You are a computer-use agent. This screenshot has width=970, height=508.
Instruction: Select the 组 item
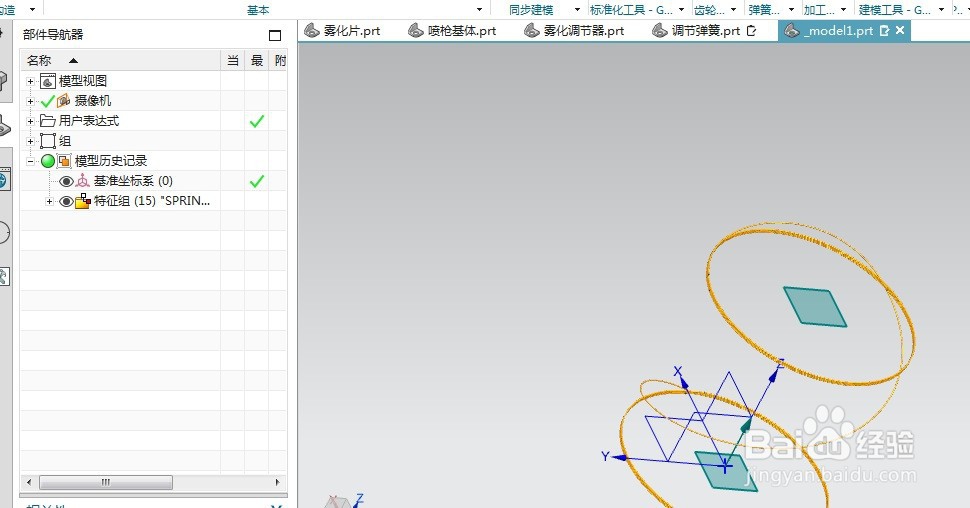(65, 141)
